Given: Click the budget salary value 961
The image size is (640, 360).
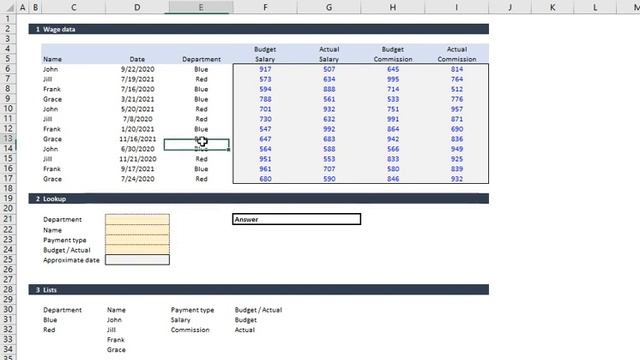Looking at the screenshot, I should pyautogui.click(x=265, y=169).
